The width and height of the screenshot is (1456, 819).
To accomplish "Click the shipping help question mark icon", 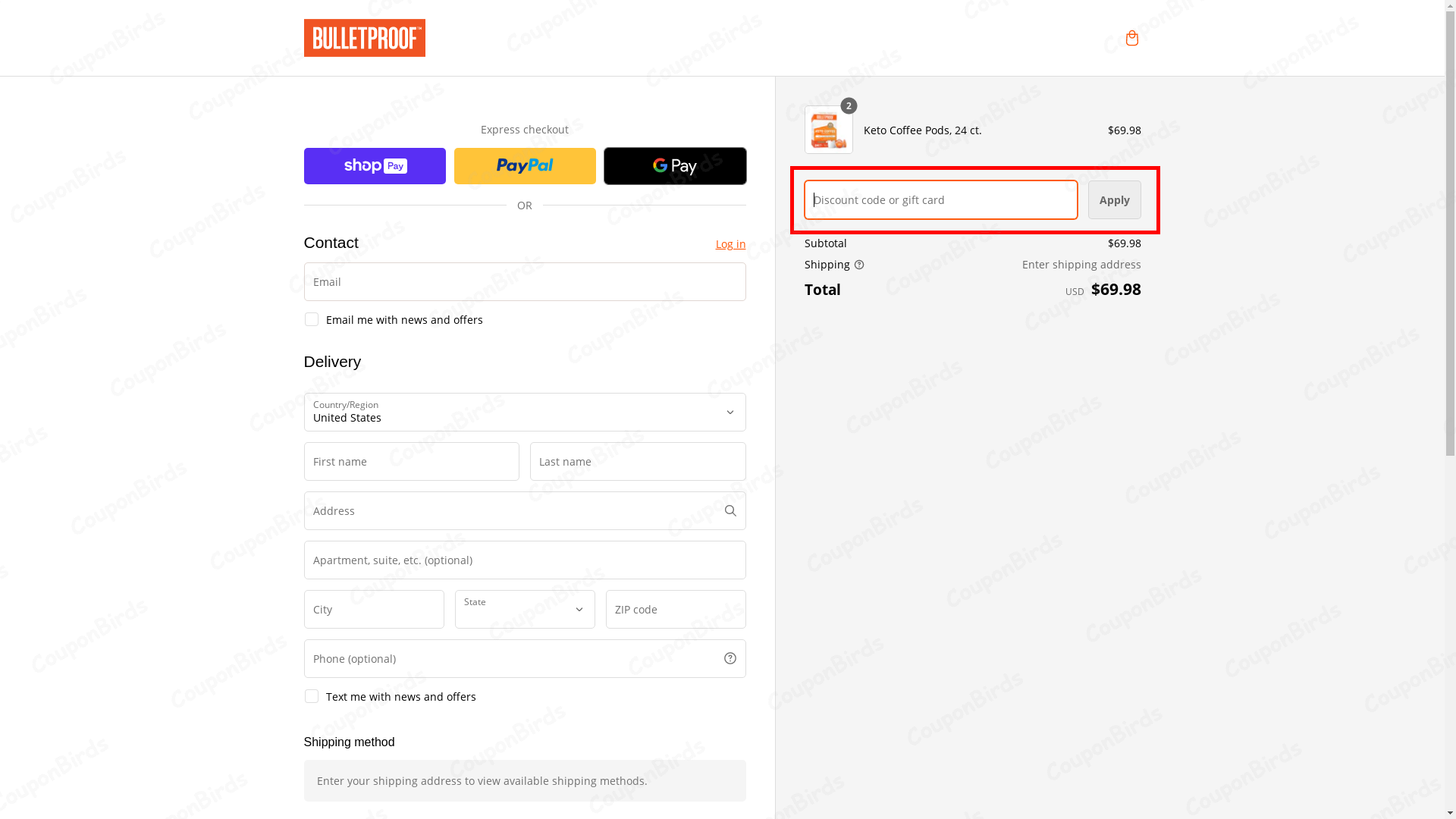I will coord(859,265).
